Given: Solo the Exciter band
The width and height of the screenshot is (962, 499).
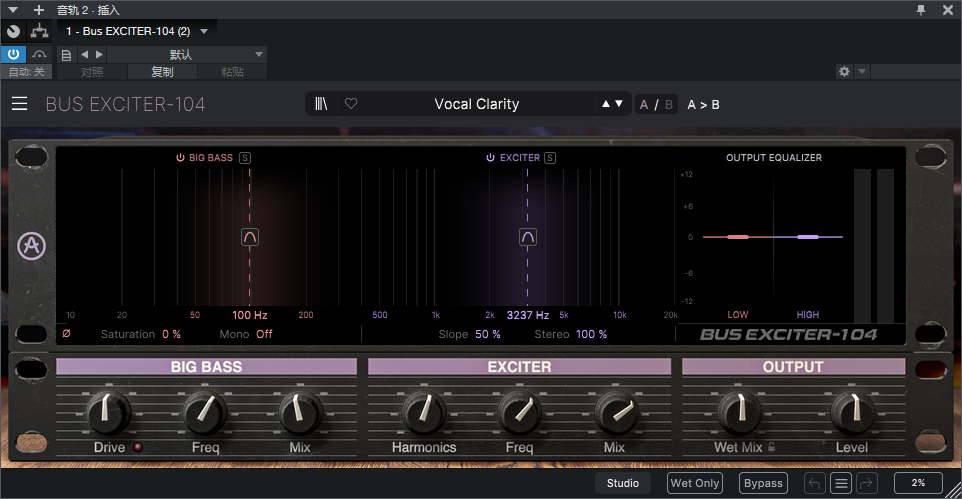Looking at the screenshot, I should pyautogui.click(x=550, y=158).
